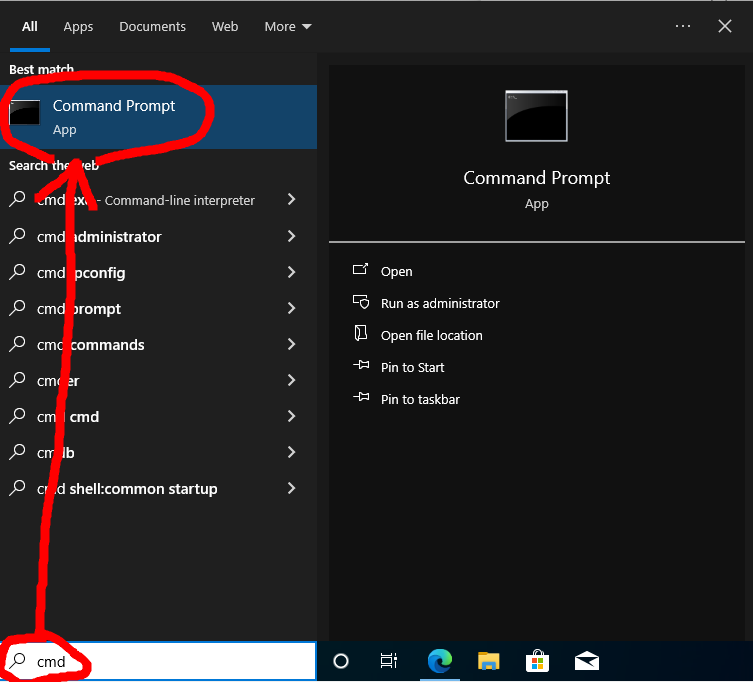Click the Pin to Start pin icon
The height and width of the screenshot is (682, 753).
pos(361,365)
